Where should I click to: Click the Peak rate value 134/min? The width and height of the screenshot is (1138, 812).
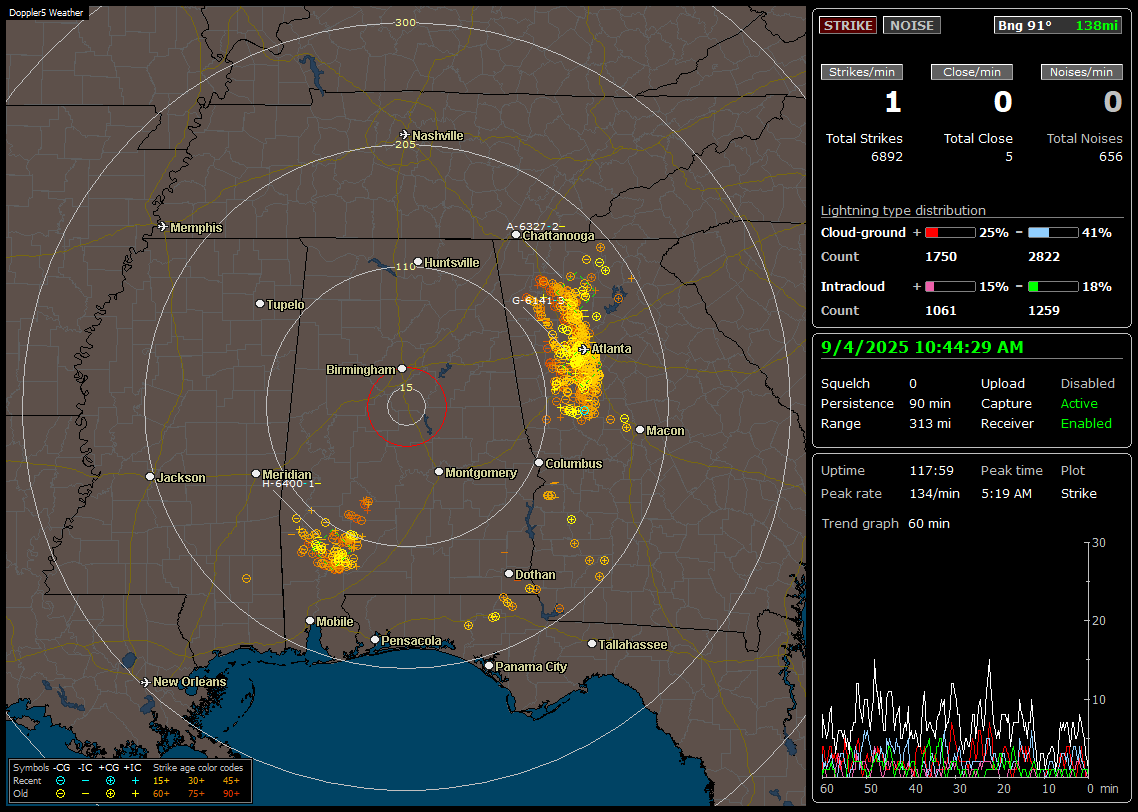(935, 493)
